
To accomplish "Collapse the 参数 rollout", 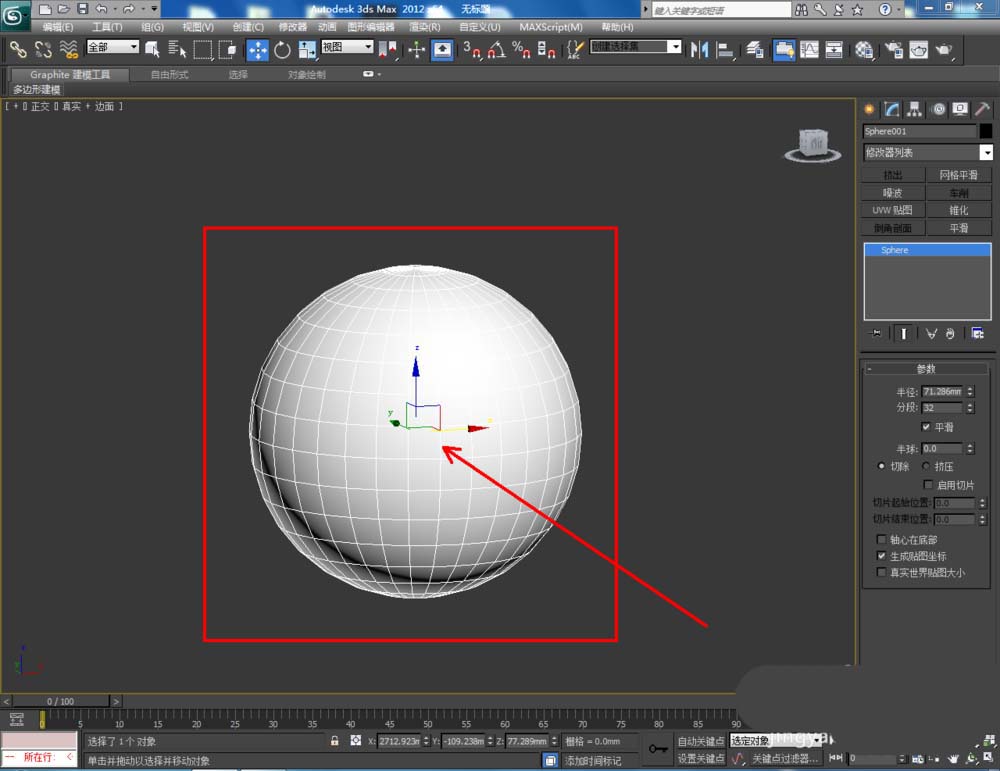I will click(x=926, y=369).
